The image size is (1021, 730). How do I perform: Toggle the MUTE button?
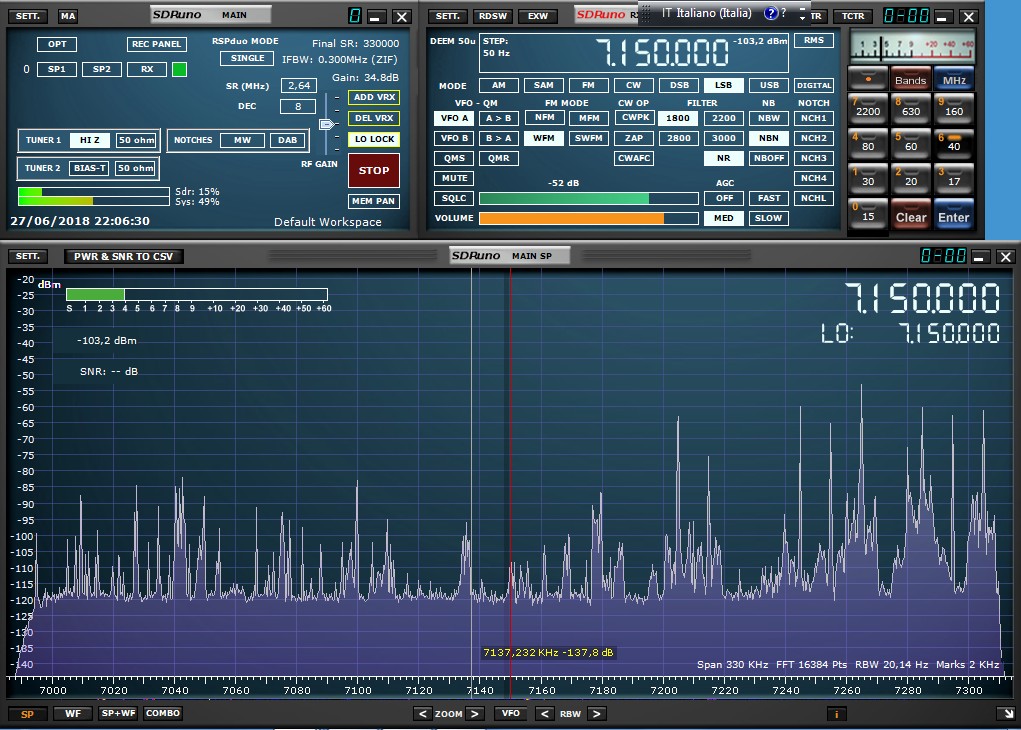point(455,178)
